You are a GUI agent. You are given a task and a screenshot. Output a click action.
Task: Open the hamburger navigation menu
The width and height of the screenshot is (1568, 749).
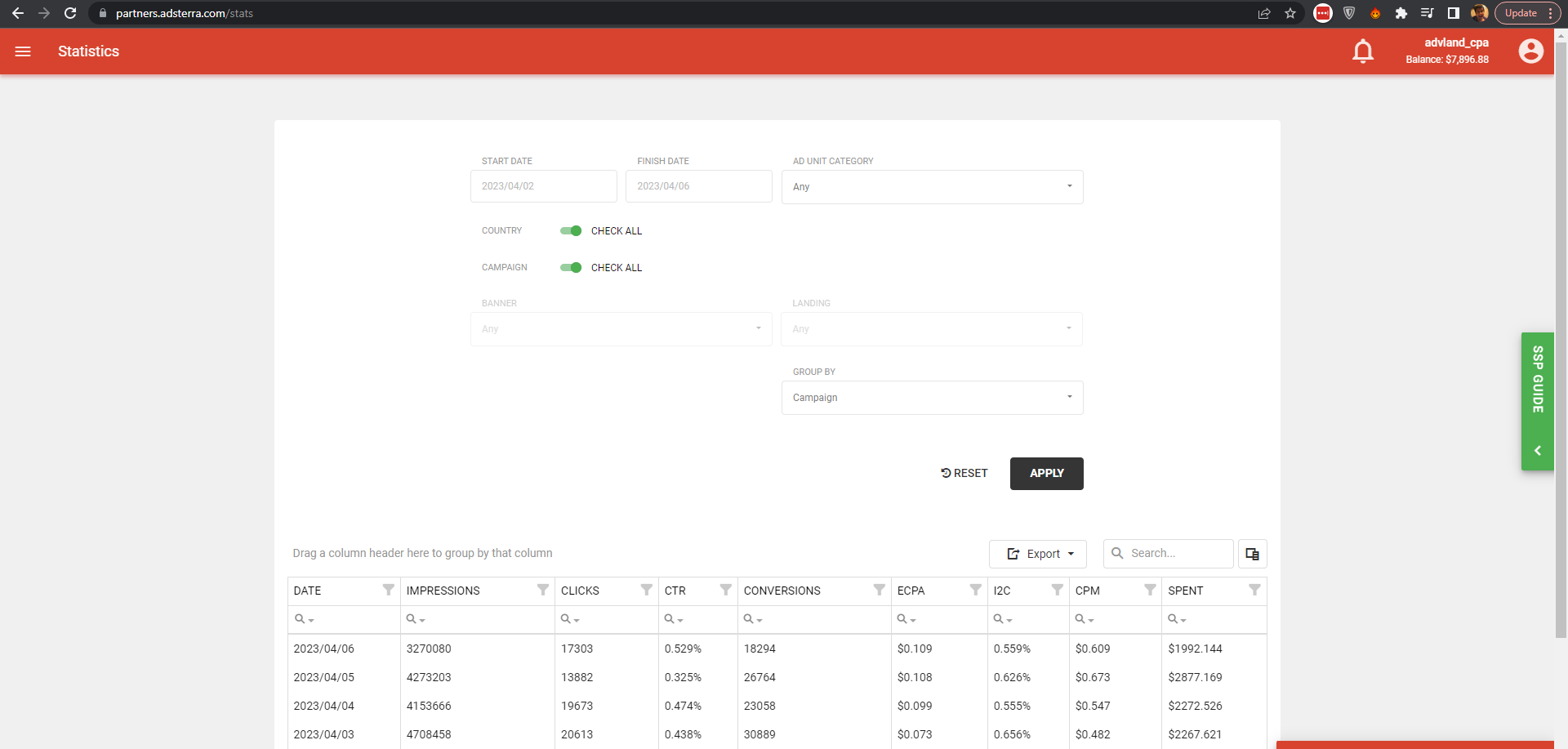pyautogui.click(x=23, y=51)
